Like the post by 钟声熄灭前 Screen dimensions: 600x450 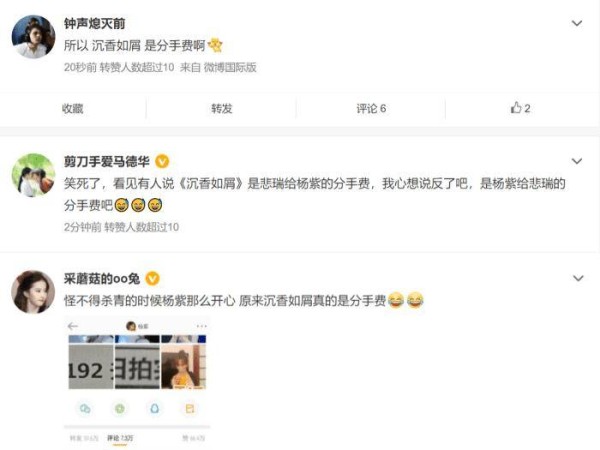tap(520, 108)
